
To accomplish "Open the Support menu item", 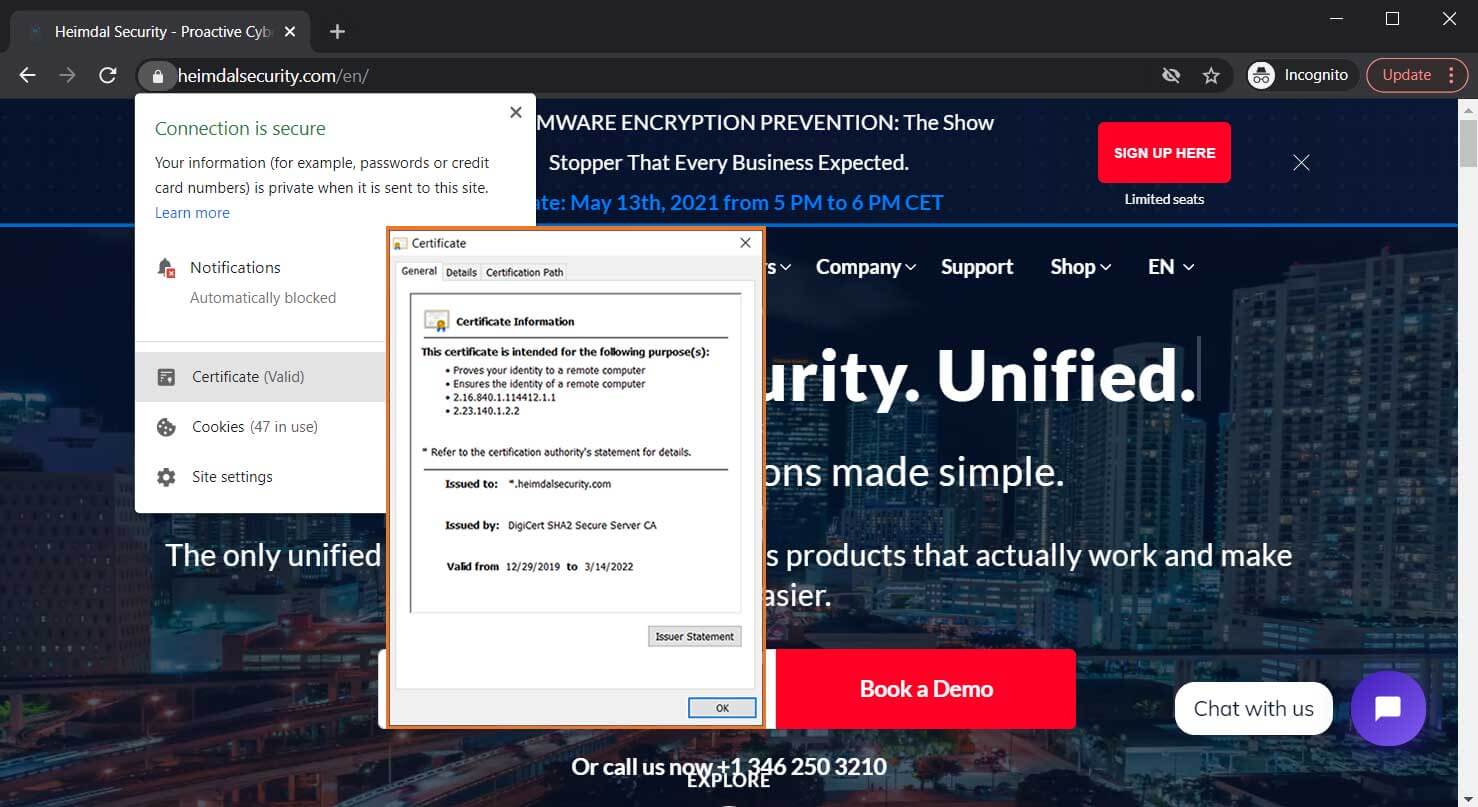I will coord(977,267).
